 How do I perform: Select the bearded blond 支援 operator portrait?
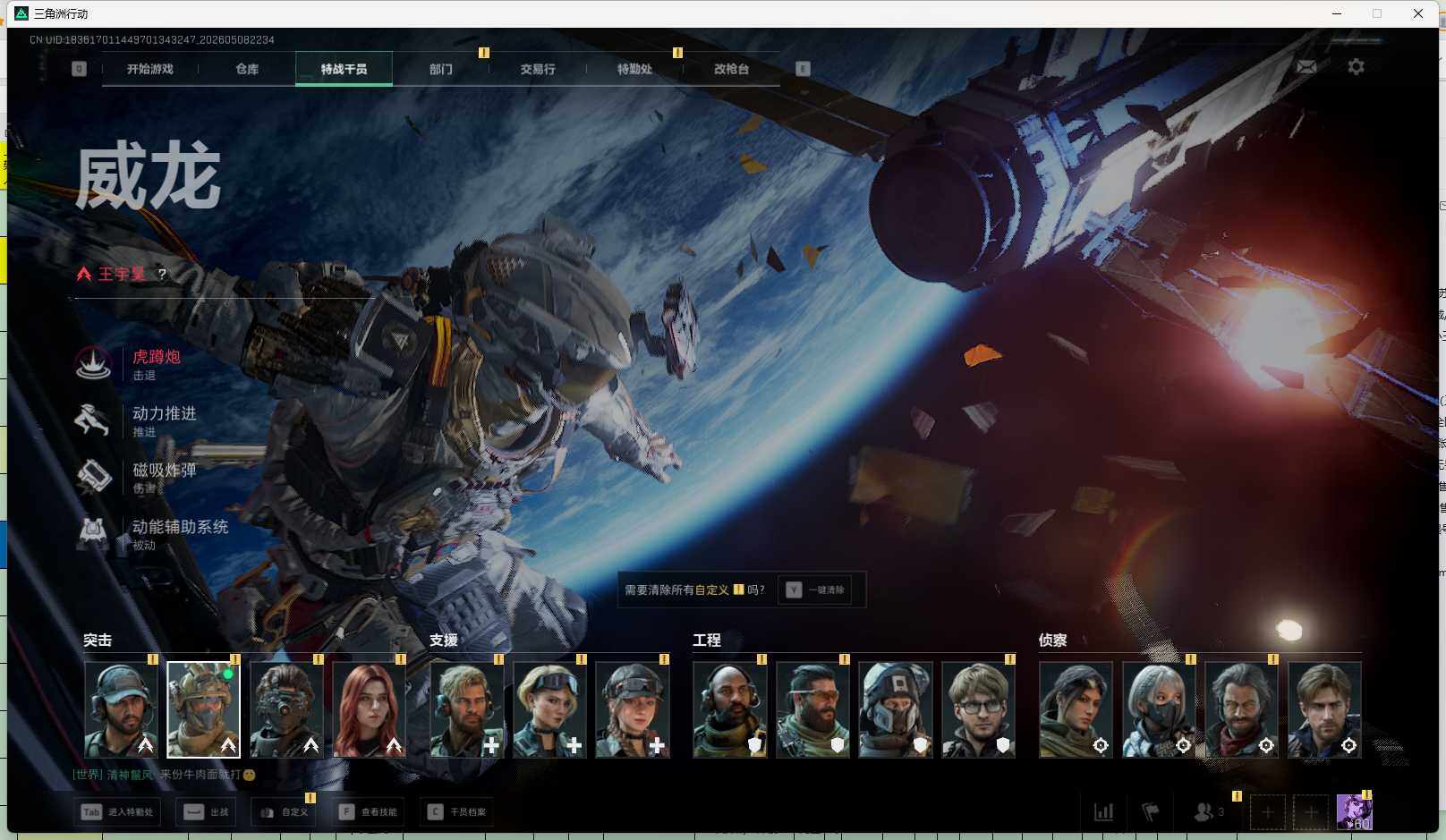467,709
